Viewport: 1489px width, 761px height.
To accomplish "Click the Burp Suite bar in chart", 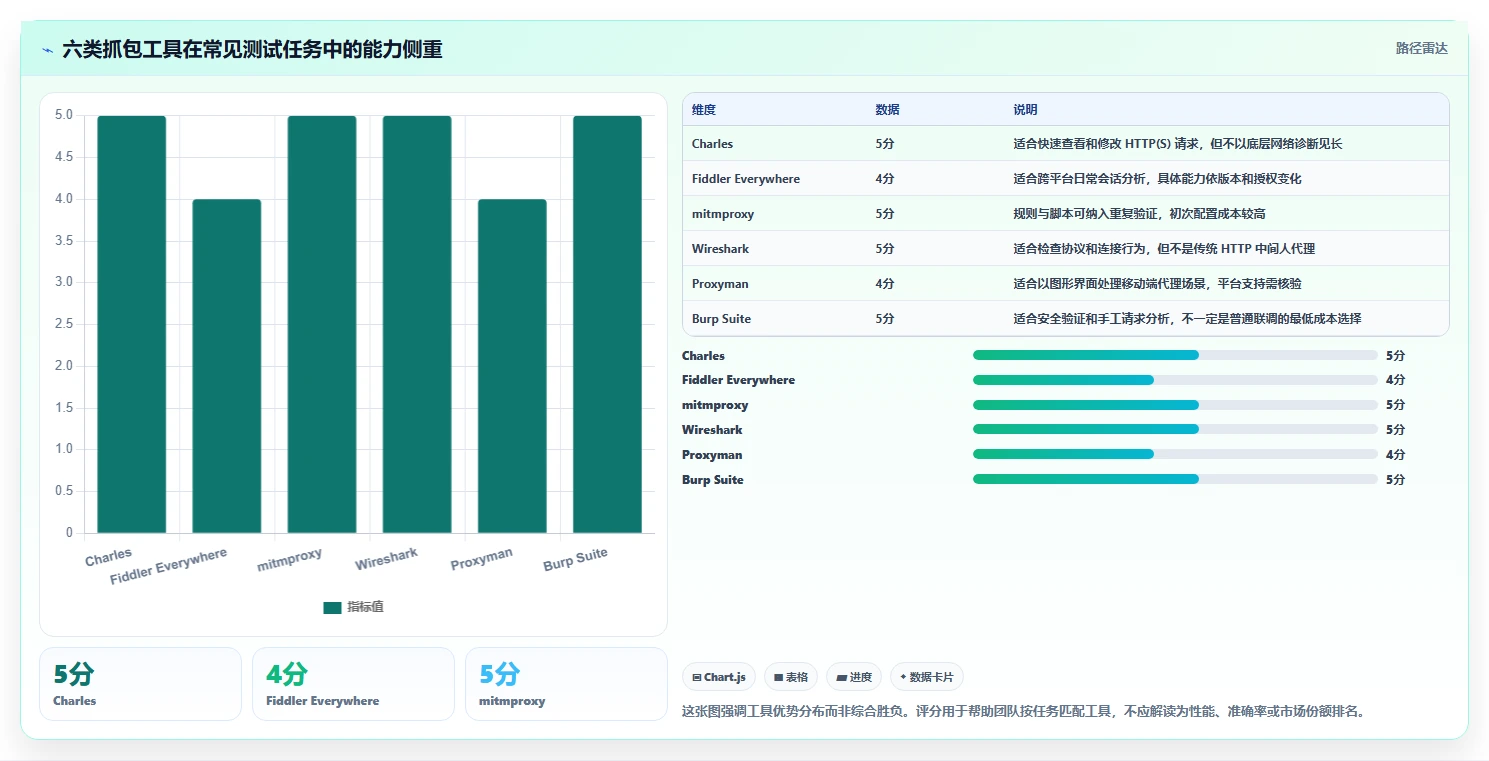I will [x=607, y=324].
